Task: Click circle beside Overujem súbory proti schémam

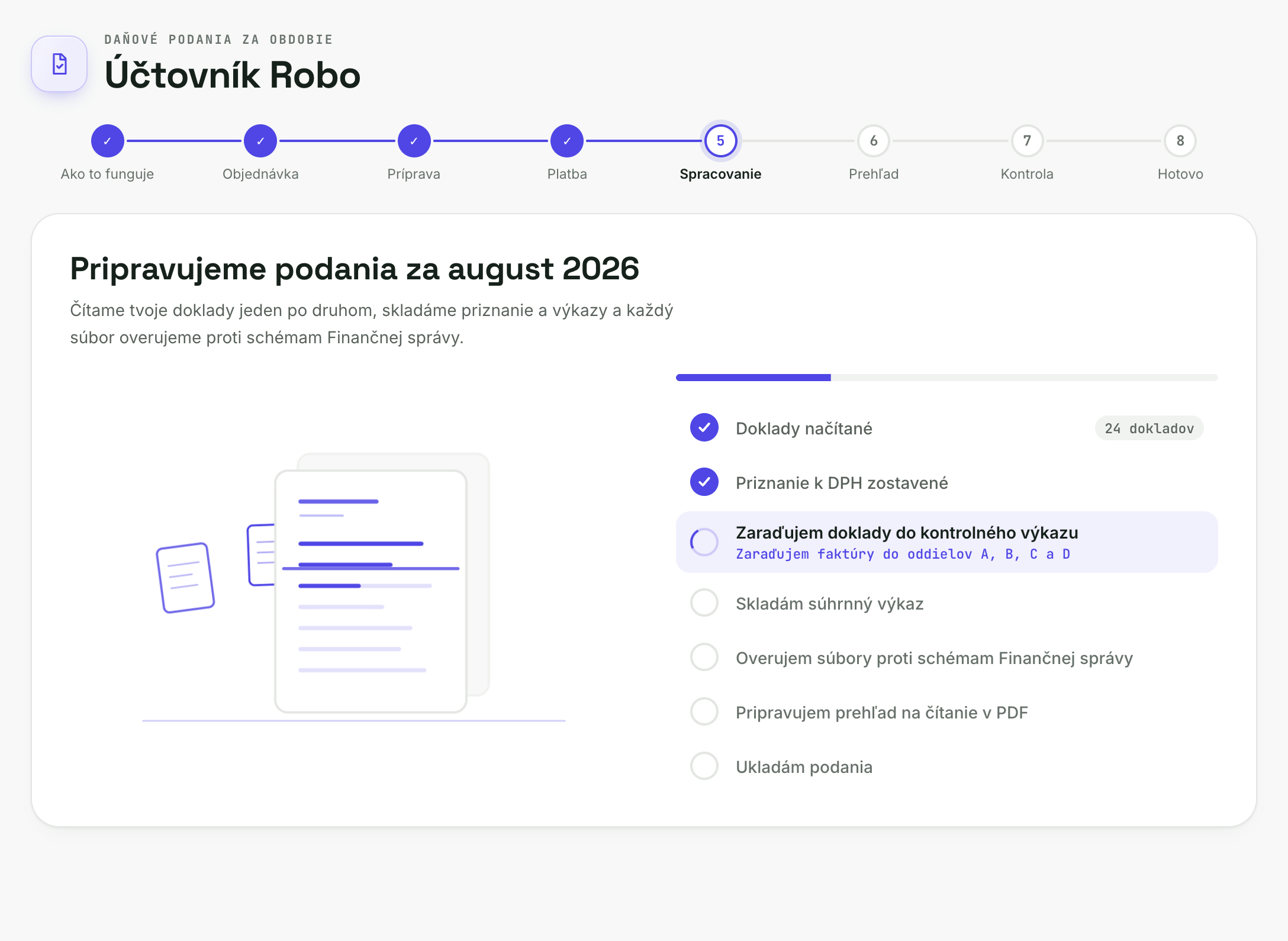Action: tap(704, 658)
